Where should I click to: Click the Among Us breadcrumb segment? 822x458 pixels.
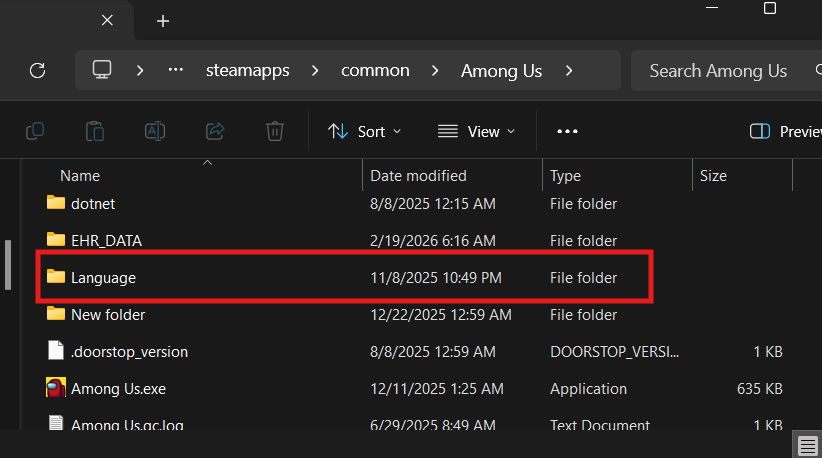pyautogui.click(x=501, y=71)
